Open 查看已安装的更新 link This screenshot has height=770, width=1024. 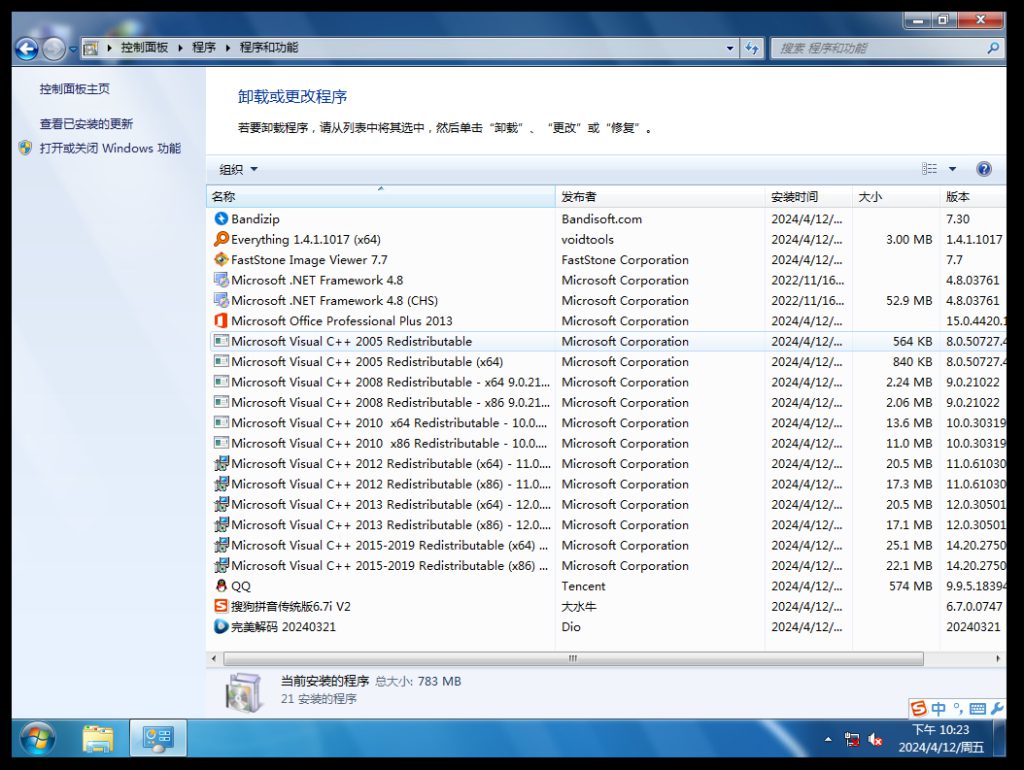(86, 124)
